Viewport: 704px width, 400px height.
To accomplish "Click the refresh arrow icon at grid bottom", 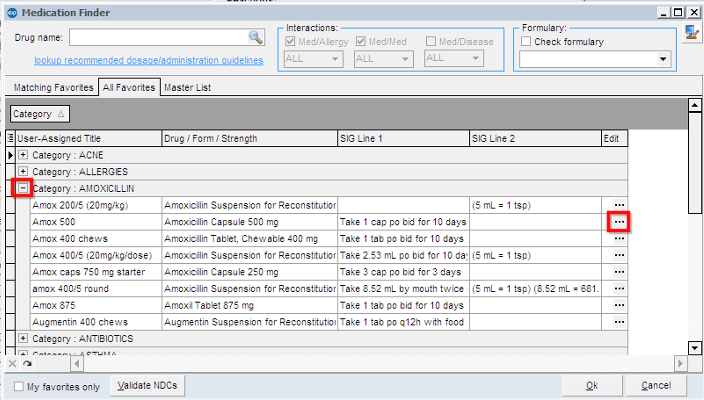I will (x=27, y=364).
